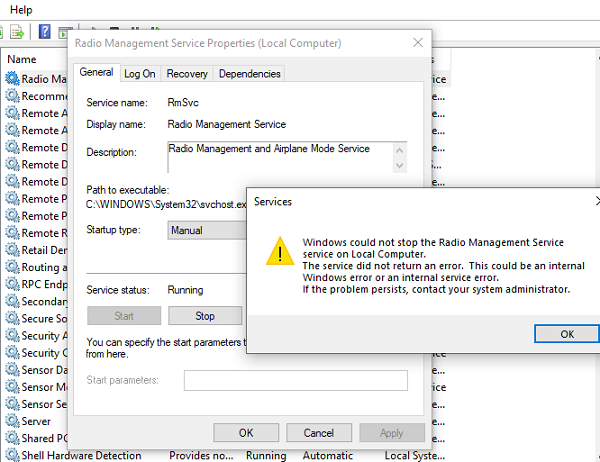This screenshot has width=600, height=462.
Task: Select the gear icon beside Server
Action: pos(12,422)
